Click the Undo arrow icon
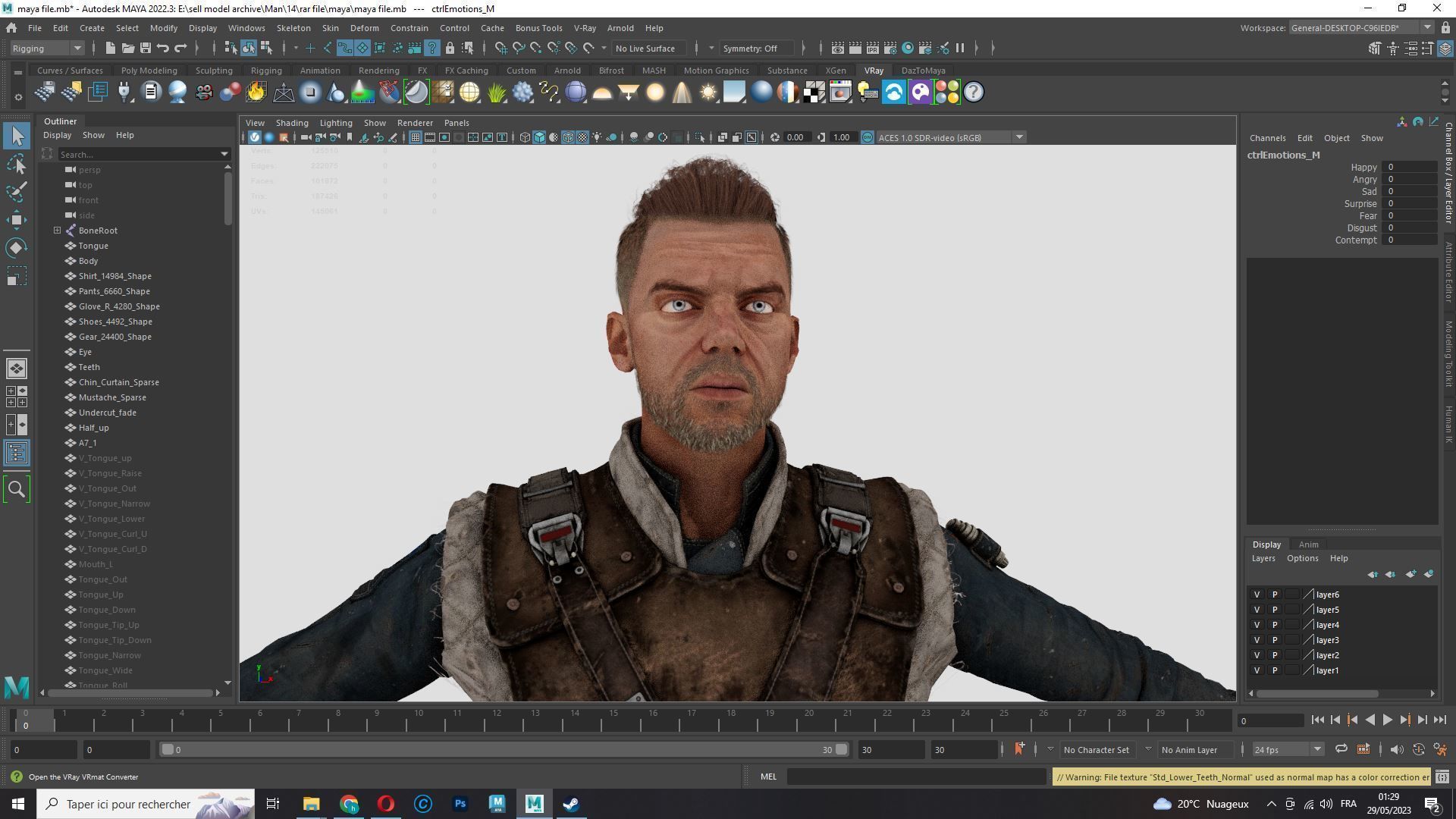 [x=162, y=48]
